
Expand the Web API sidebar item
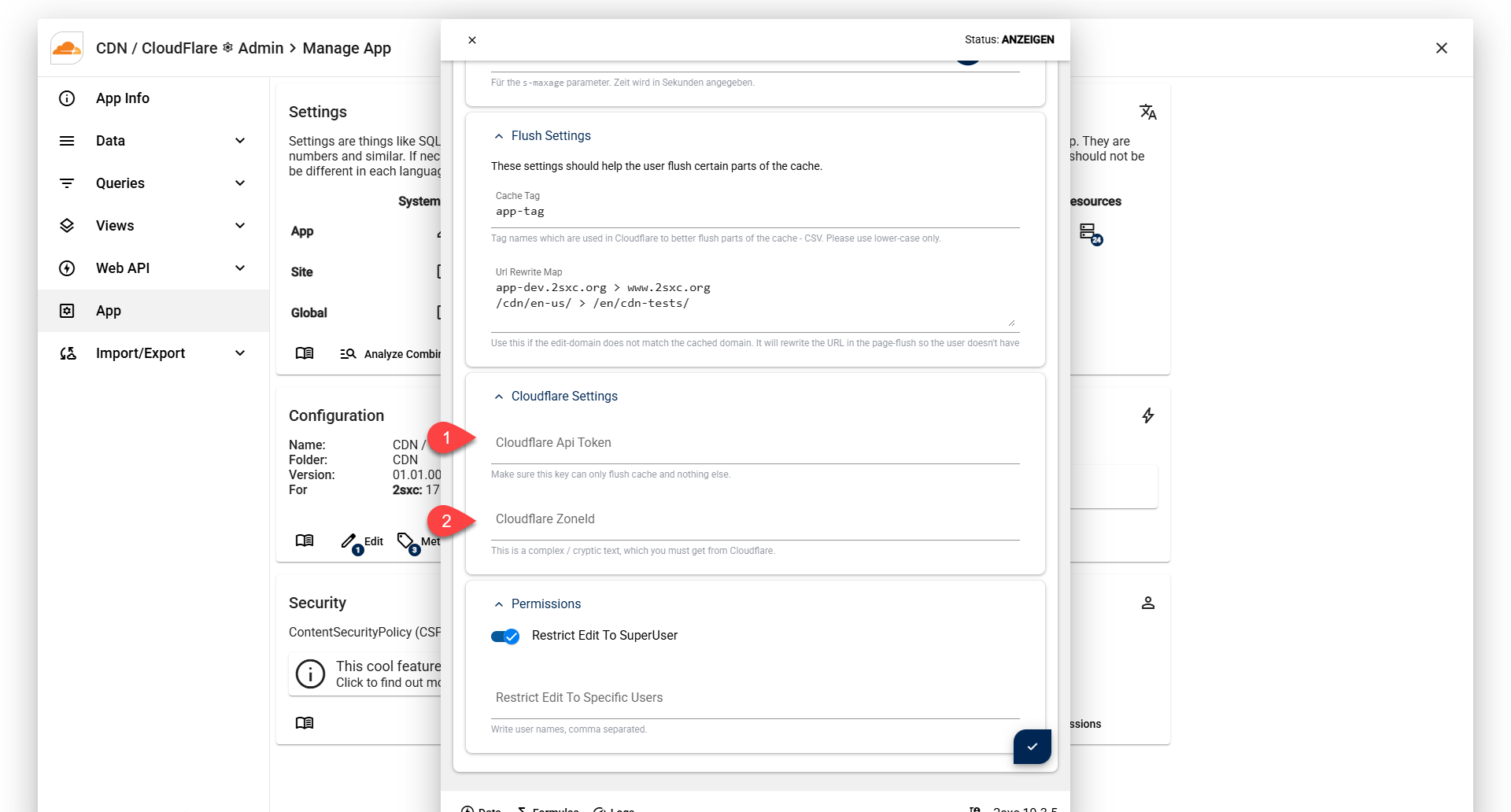tap(240, 268)
